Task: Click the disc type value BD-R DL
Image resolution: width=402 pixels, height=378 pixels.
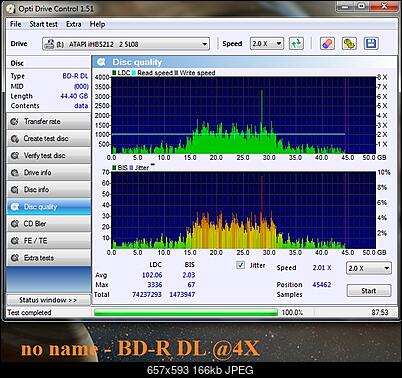Action: click(75, 76)
